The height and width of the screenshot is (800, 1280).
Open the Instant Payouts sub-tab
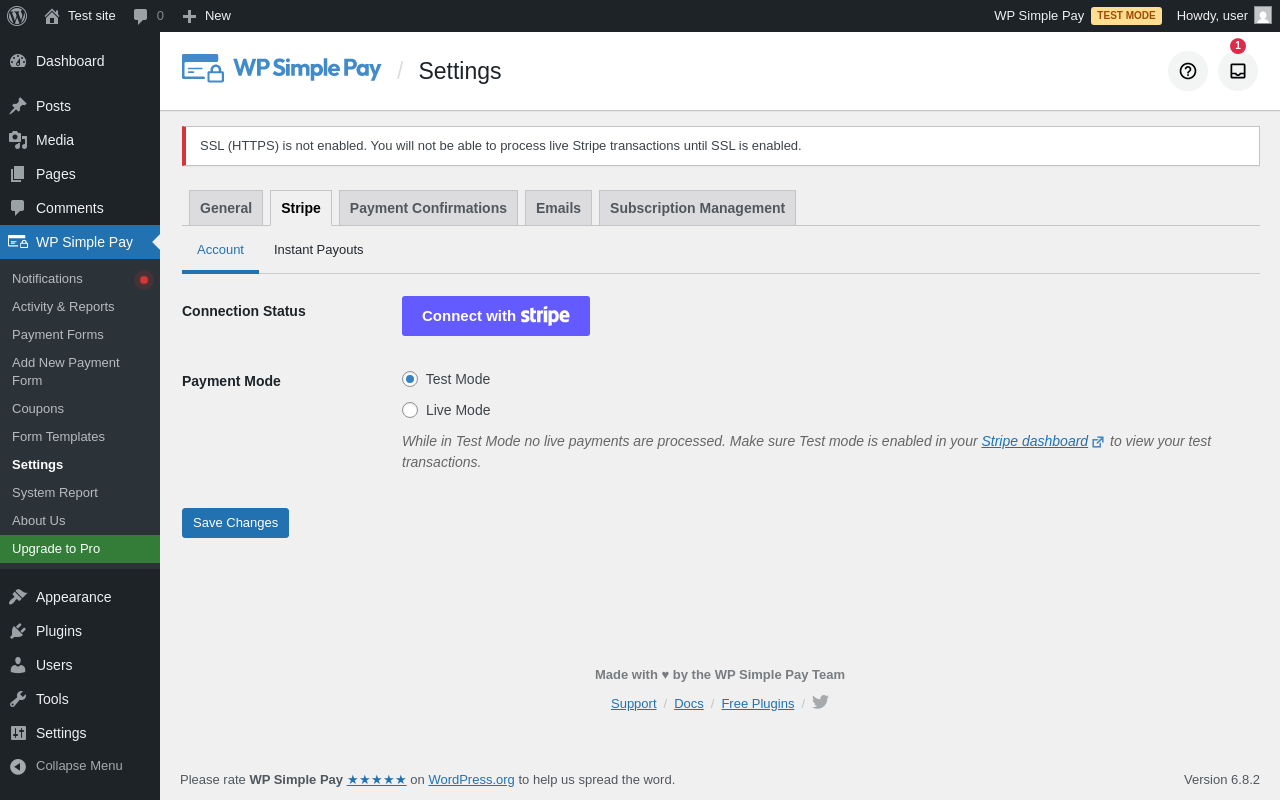point(319,250)
